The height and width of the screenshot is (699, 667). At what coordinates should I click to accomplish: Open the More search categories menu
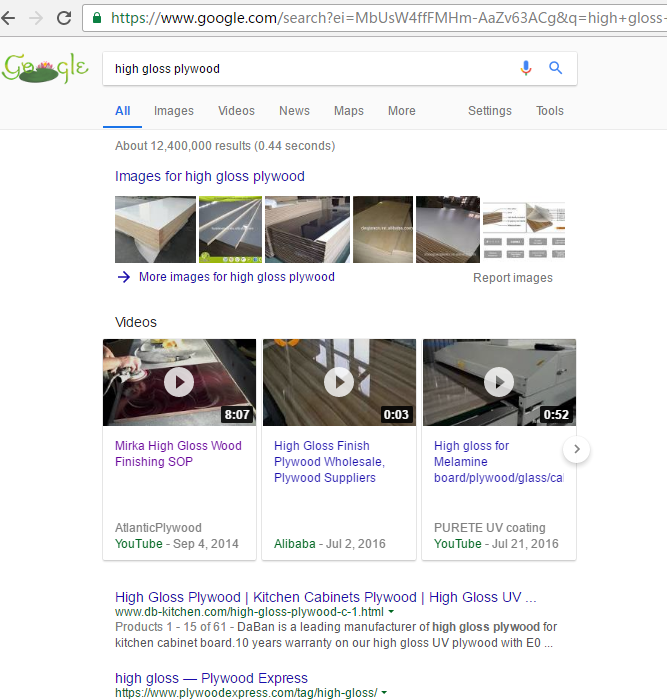pos(402,111)
